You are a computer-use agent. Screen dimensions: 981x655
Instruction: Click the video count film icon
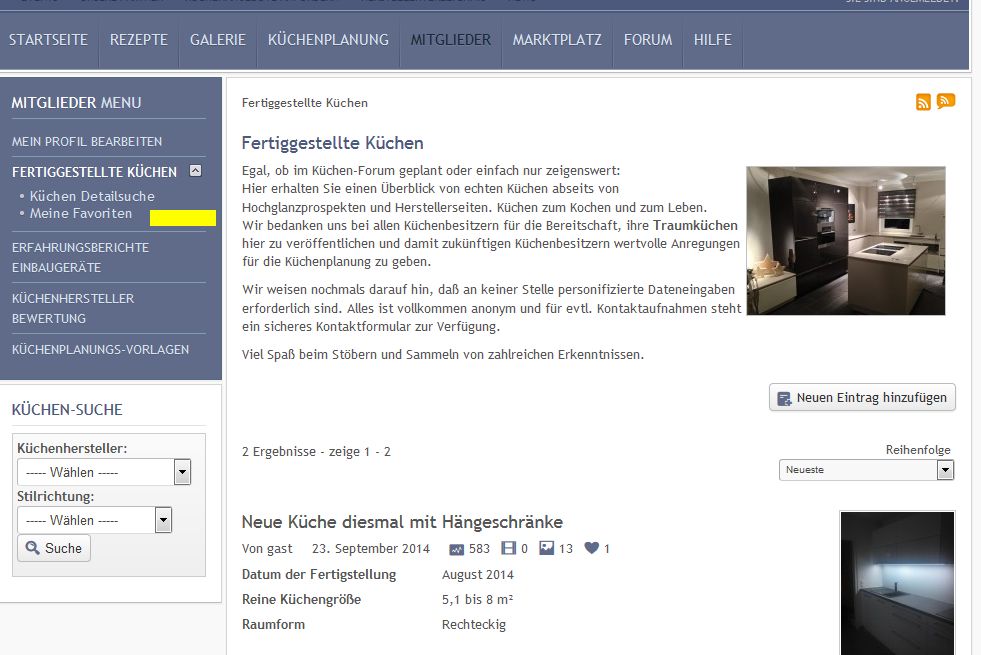[x=509, y=548]
